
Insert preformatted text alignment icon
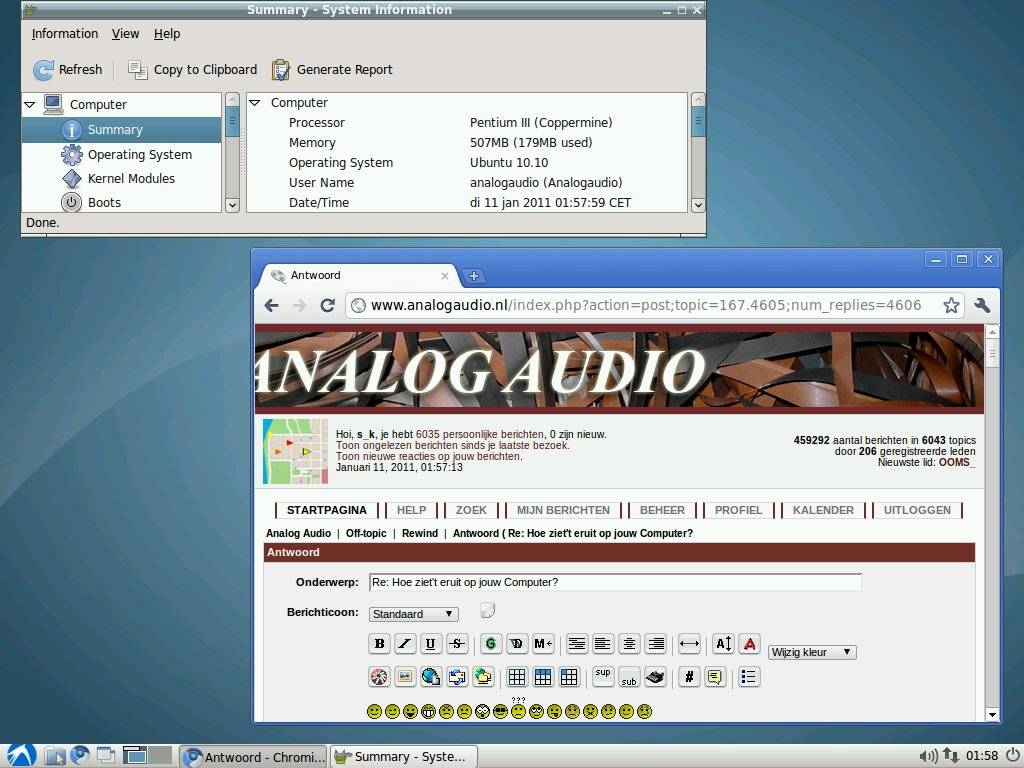click(576, 644)
